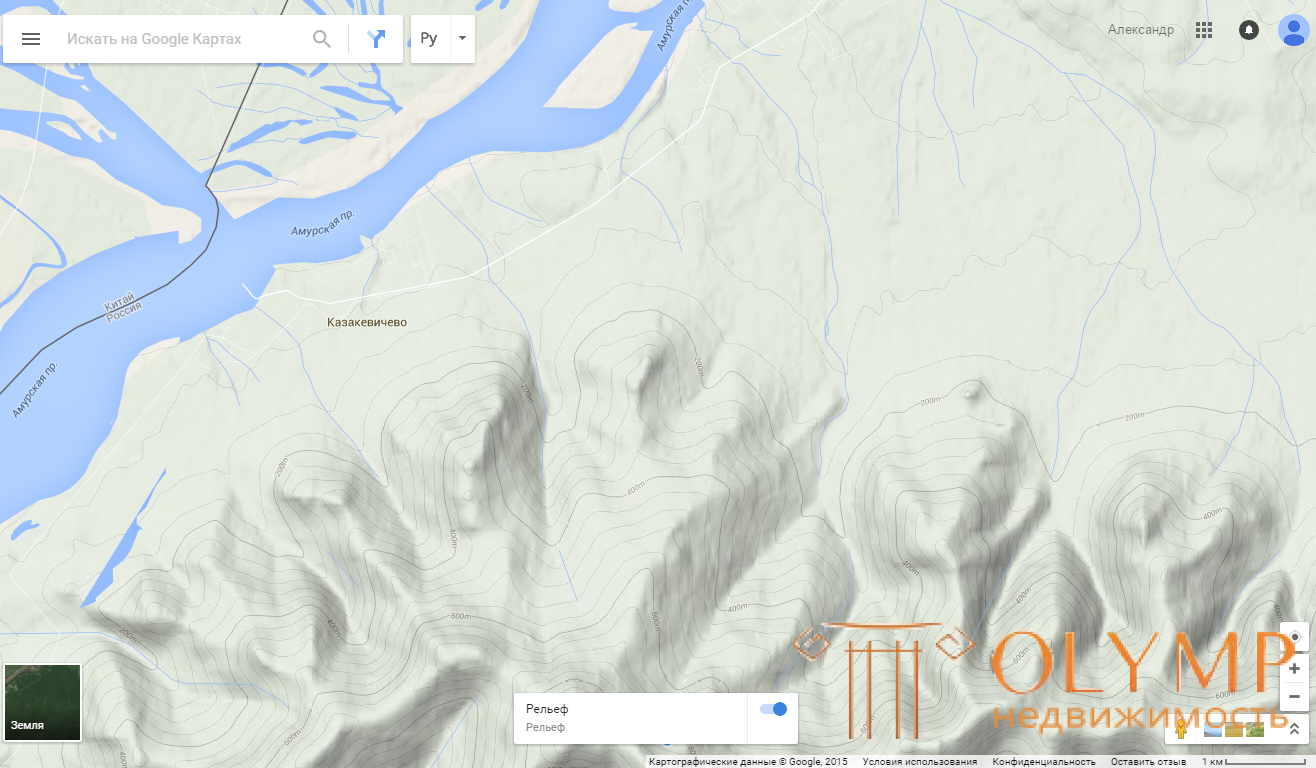1316x768 pixels.
Task: Click the Китай Россия border label
Action: [124, 305]
